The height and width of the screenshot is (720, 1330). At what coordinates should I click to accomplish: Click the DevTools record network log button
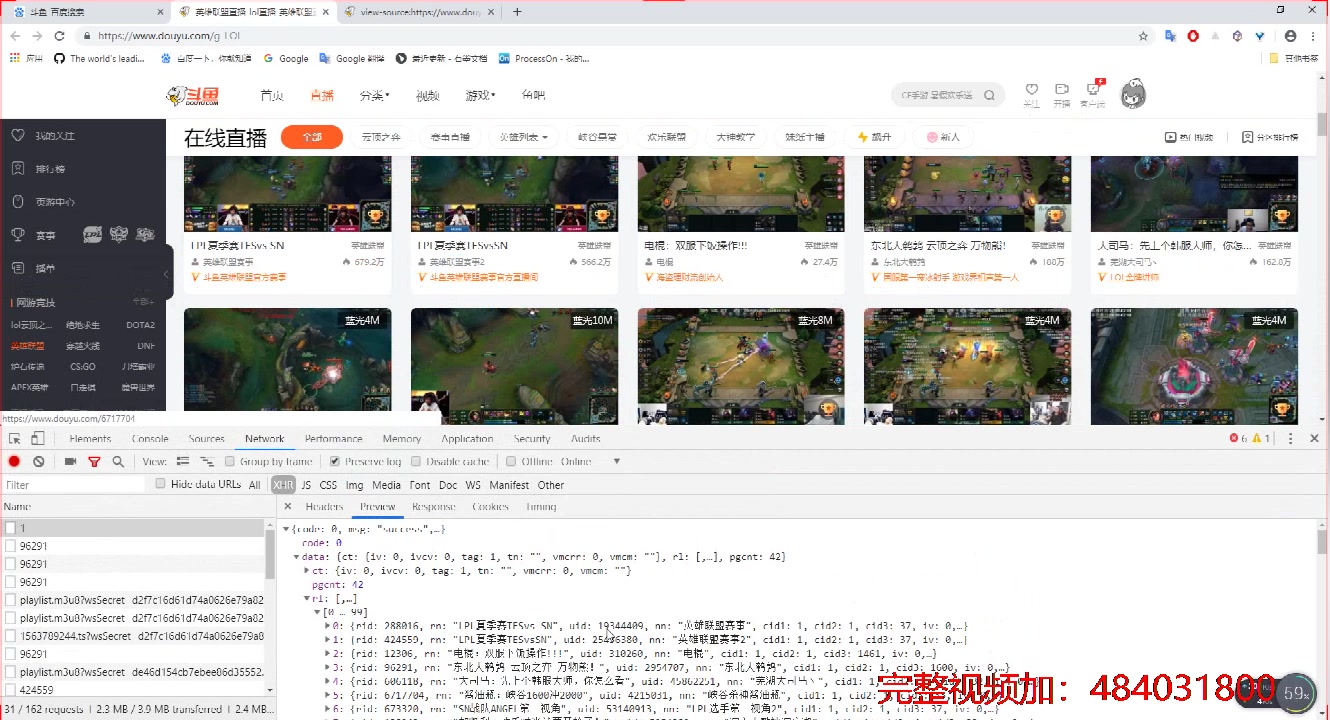click(x=14, y=462)
